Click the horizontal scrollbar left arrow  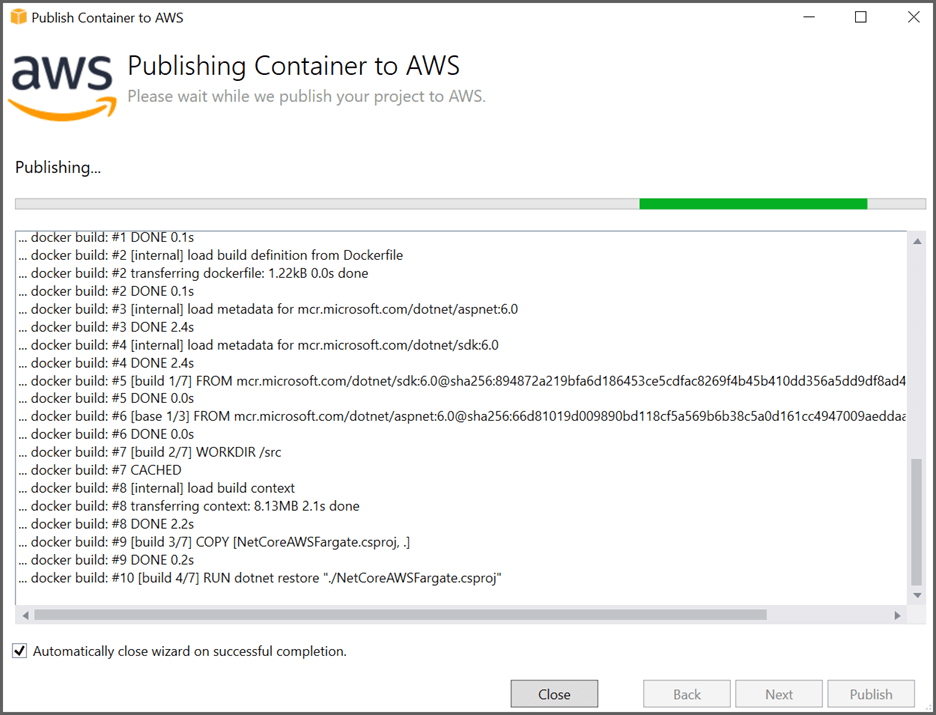(x=23, y=613)
